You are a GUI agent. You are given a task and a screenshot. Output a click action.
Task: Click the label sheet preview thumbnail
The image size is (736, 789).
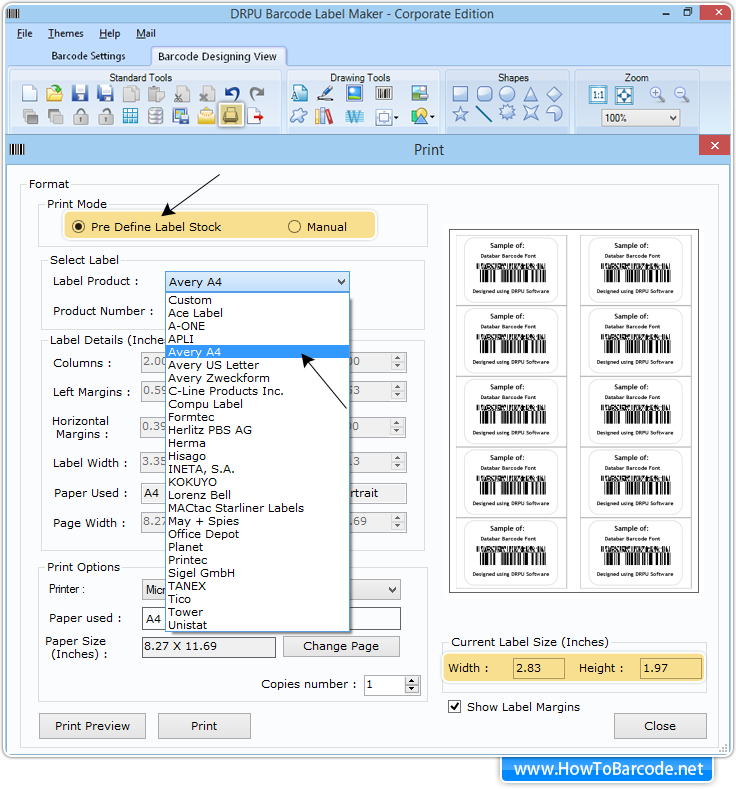[x=574, y=411]
